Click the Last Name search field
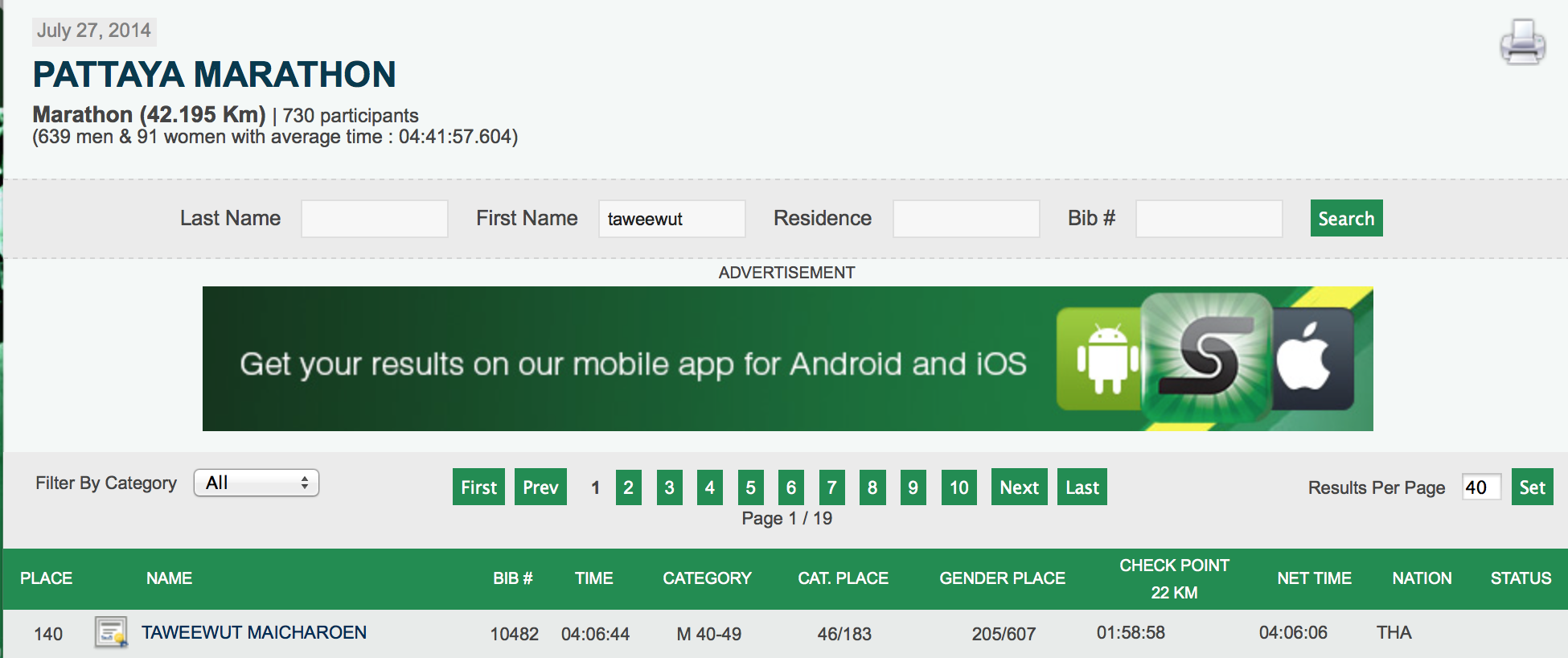This screenshot has width=1568, height=658. pos(375,219)
